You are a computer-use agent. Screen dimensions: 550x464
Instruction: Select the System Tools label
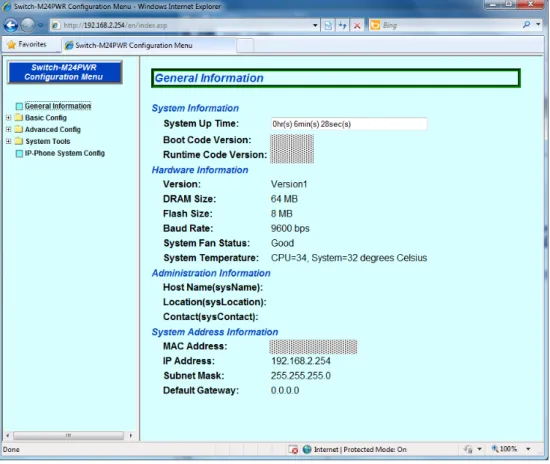click(x=48, y=141)
